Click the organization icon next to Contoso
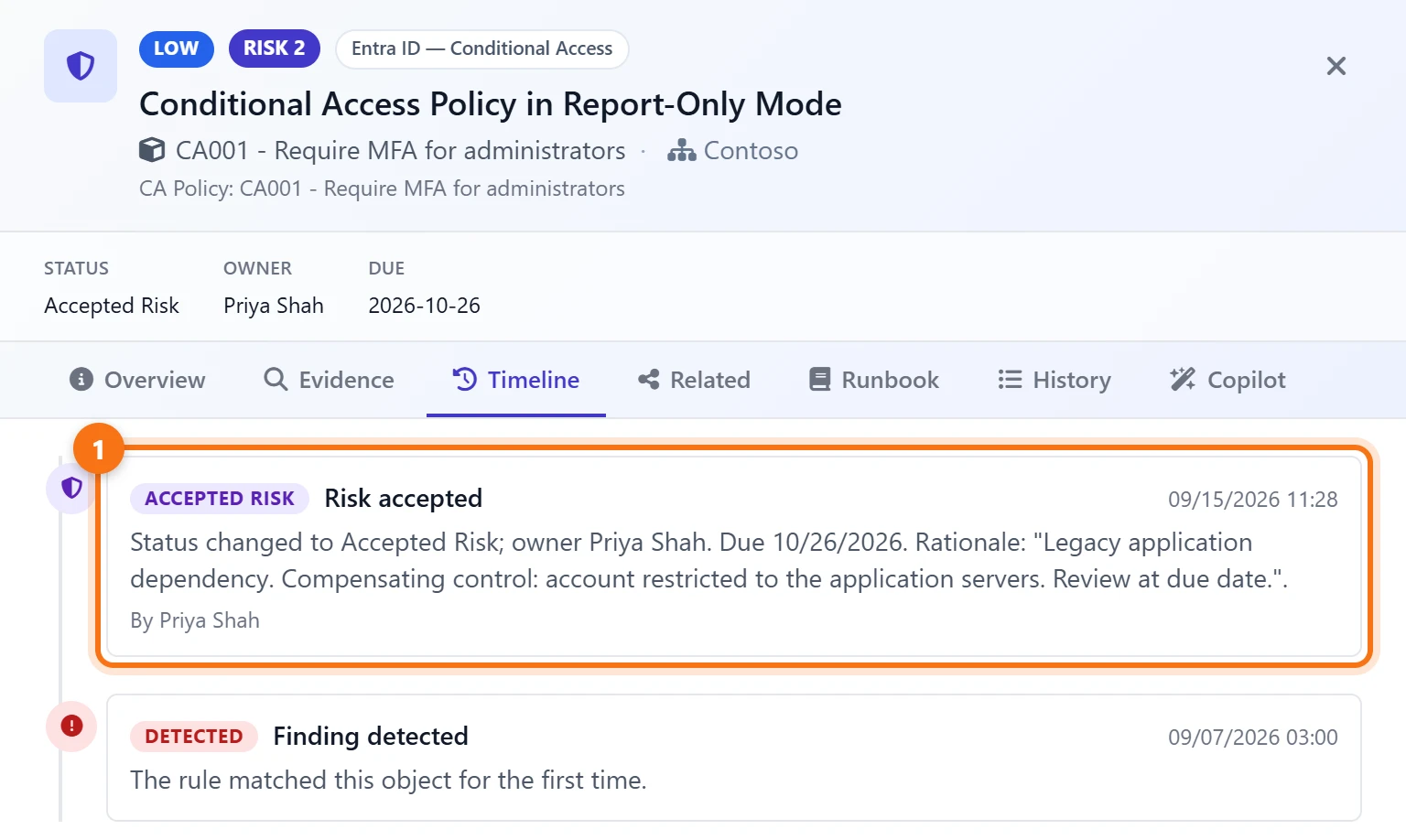This screenshot has height=840, width=1406. [681, 150]
